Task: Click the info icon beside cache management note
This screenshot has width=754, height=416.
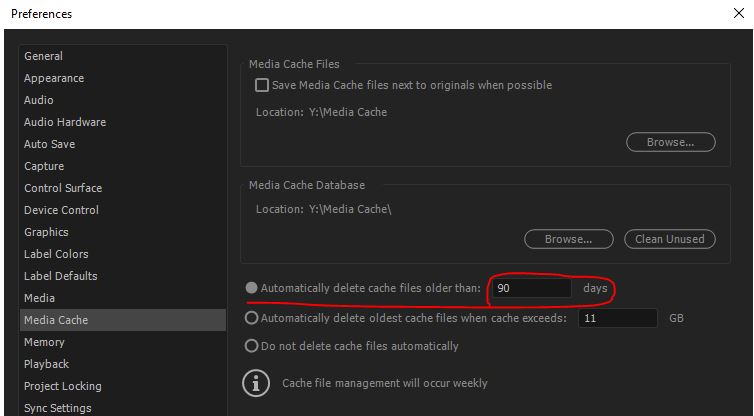Action: point(255,383)
